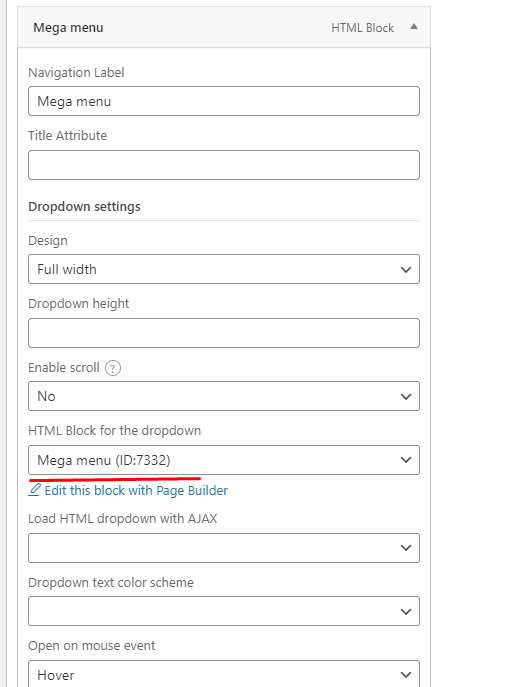This screenshot has width=522, height=687.
Task: Open the Dropdown text color scheme select
Action: point(224,611)
